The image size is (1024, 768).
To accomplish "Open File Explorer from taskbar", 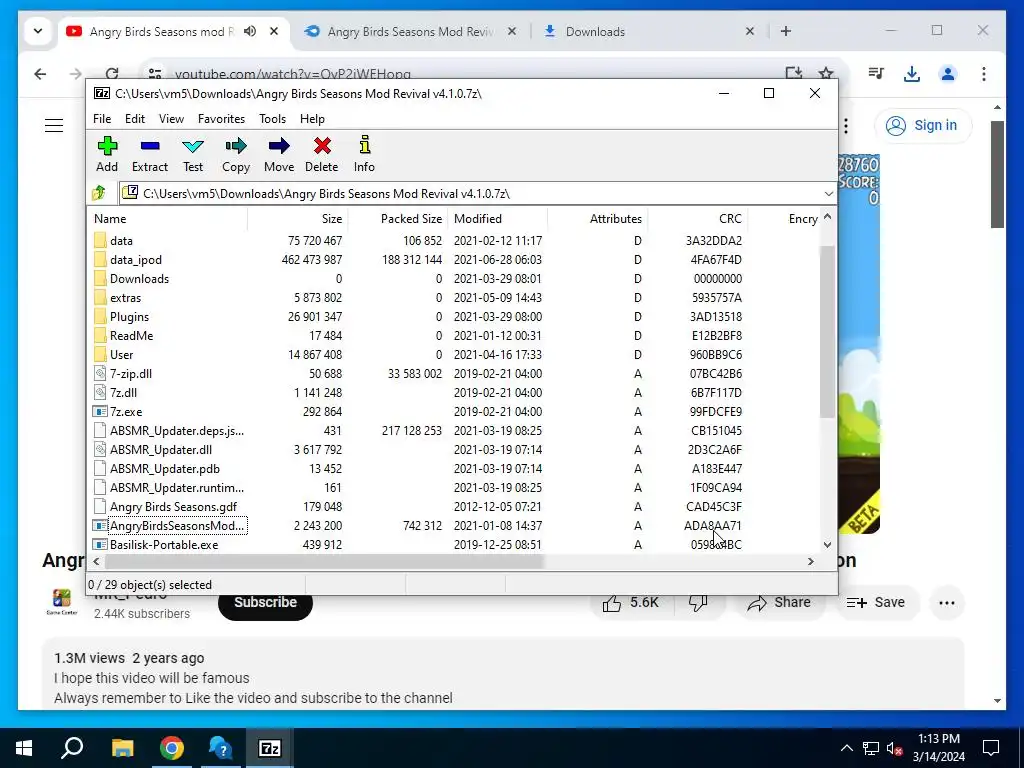I will tap(122, 748).
